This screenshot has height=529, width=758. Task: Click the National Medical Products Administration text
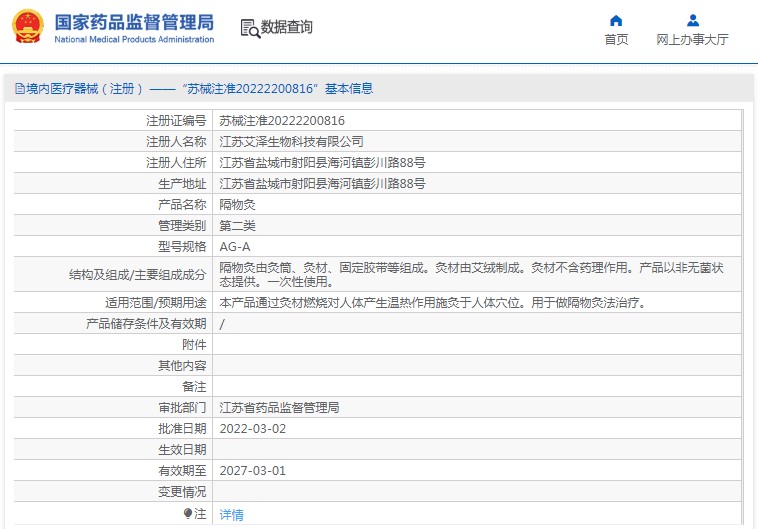(134, 40)
